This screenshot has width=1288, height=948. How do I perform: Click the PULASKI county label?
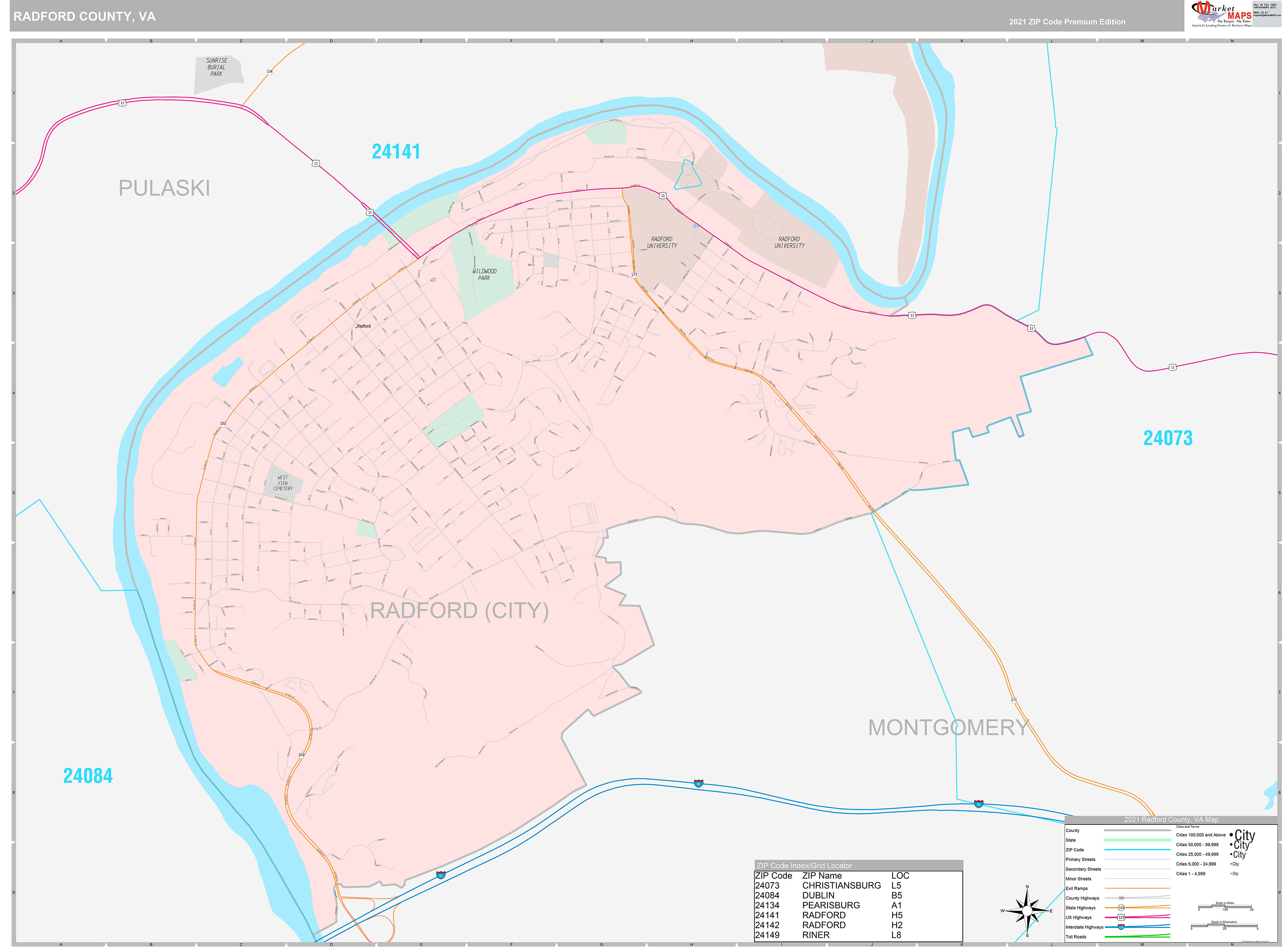pos(164,188)
